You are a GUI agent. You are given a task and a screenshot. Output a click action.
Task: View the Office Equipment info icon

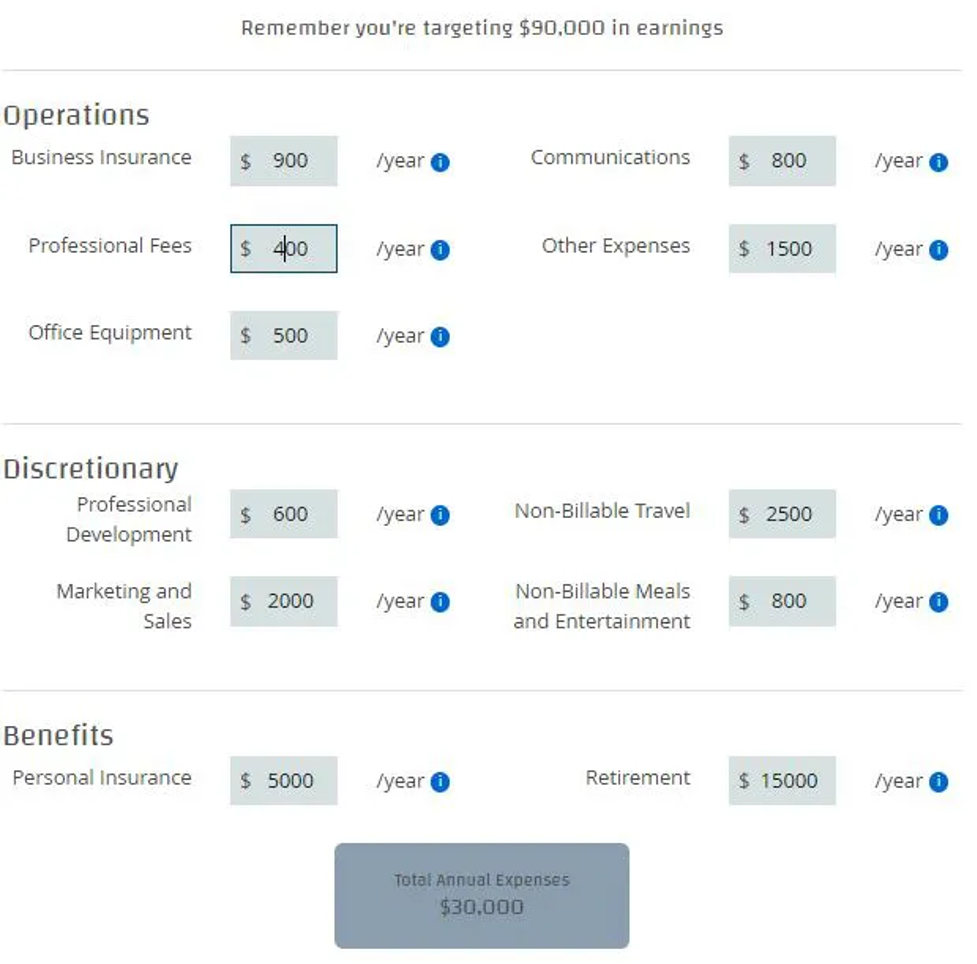coord(440,336)
